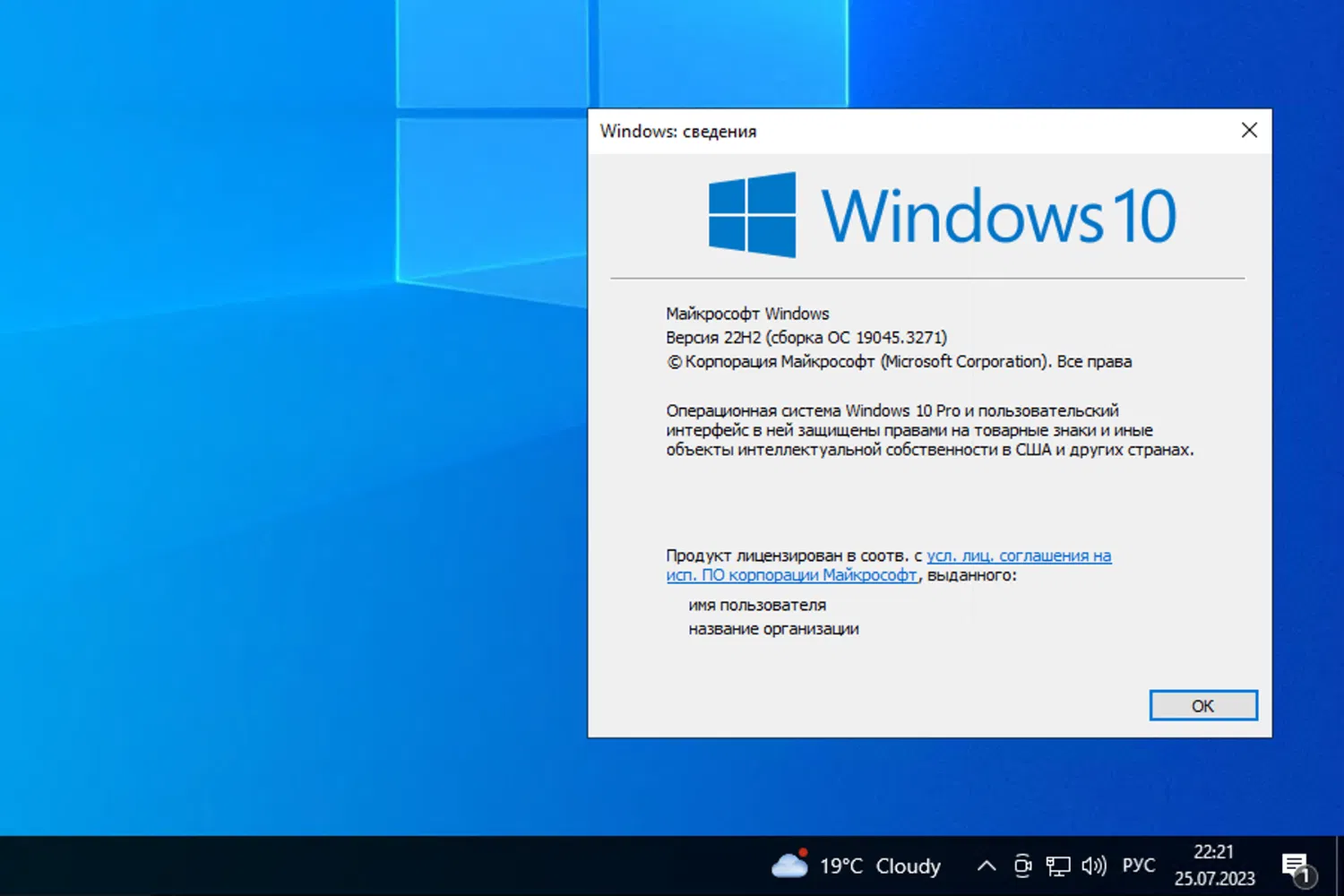Click the notification count badge showing 1
Screen dimensions: 1344x896
point(1308,875)
